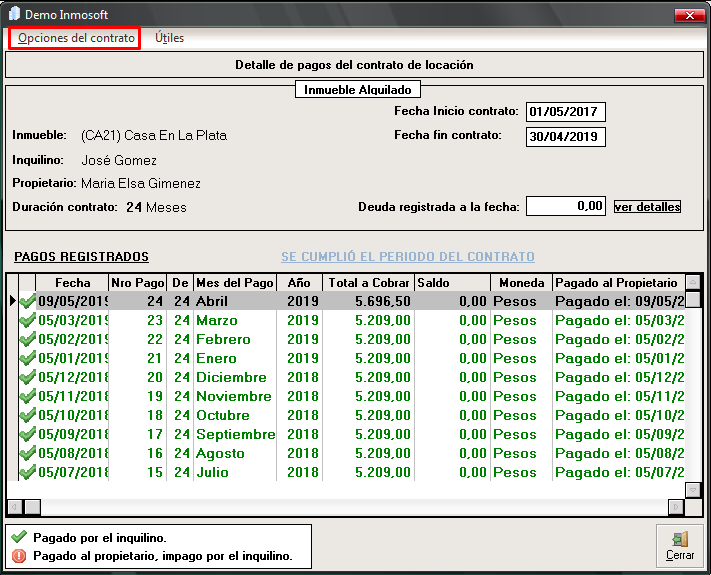Click the Cerrar button
Screen dimensions: 711x575
[x=680, y=546]
